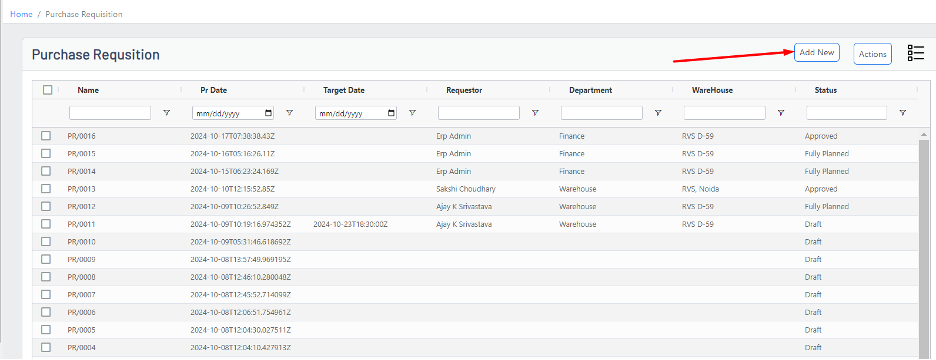Focus the Department filter text field
The height and width of the screenshot is (360, 936).
(x=602, y=113)
